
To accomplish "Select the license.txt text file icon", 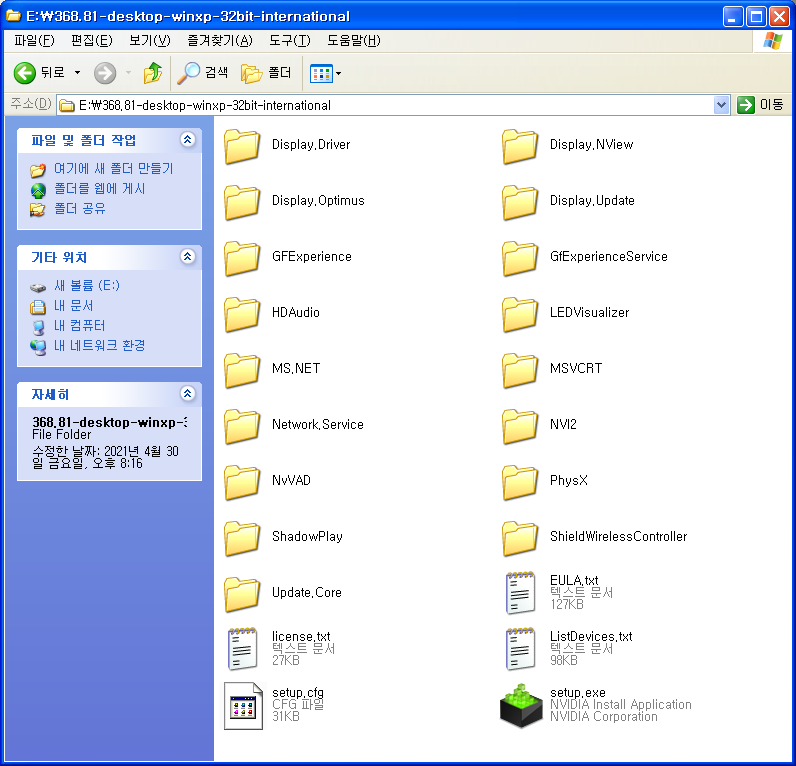I will coord(243,649).
